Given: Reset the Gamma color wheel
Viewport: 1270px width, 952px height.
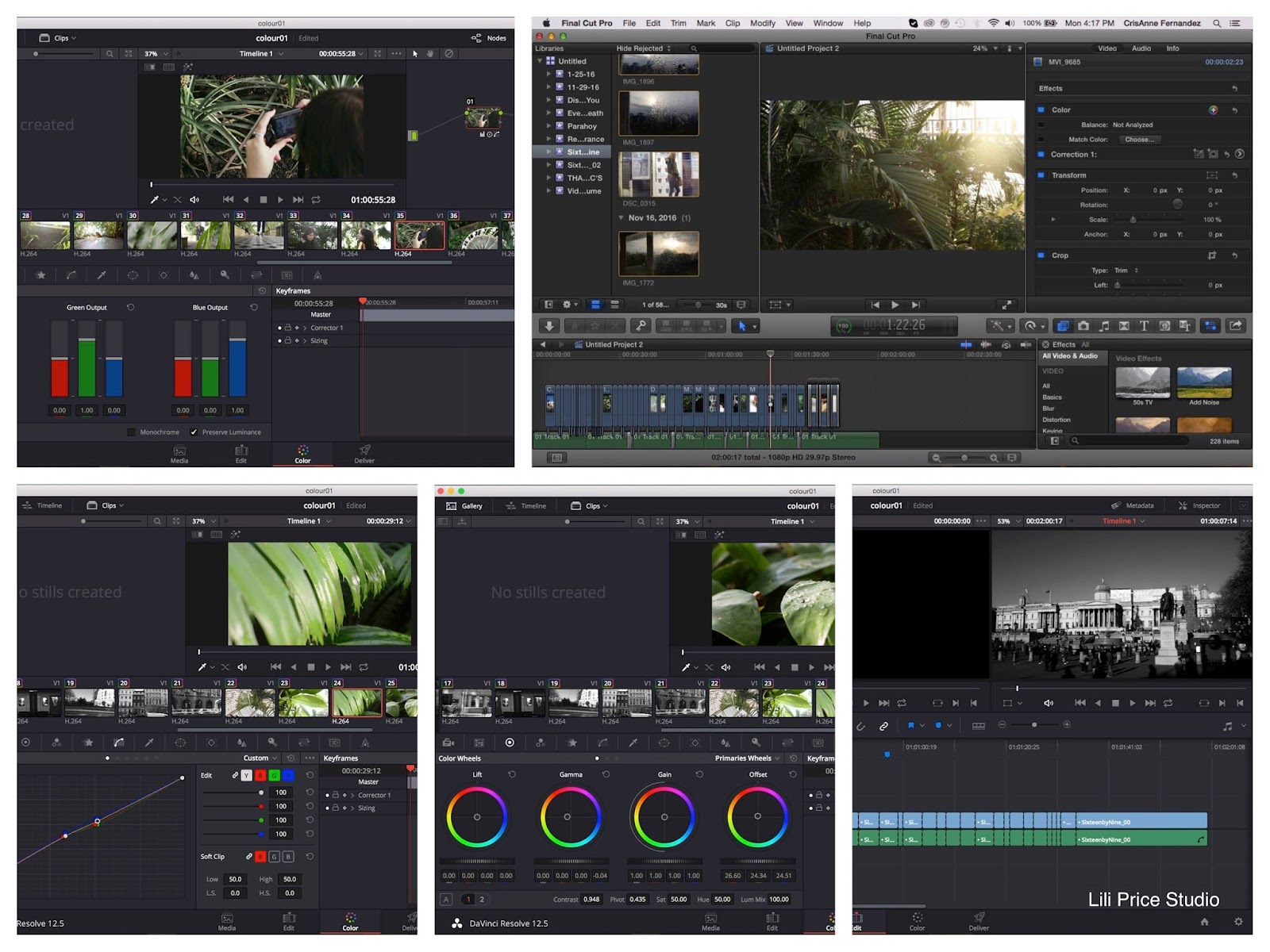Looking at the screenshot, I should coord(606,775).
